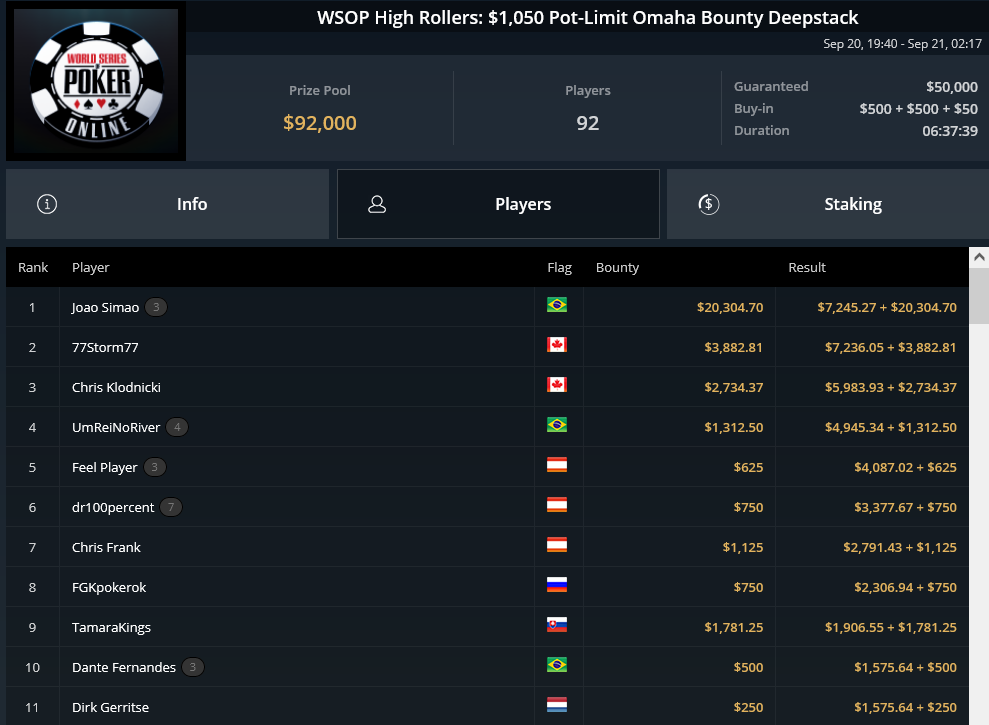The image size is (989, 725).
Task: Click Chris Frank's Austria flag
Action: 557,545
